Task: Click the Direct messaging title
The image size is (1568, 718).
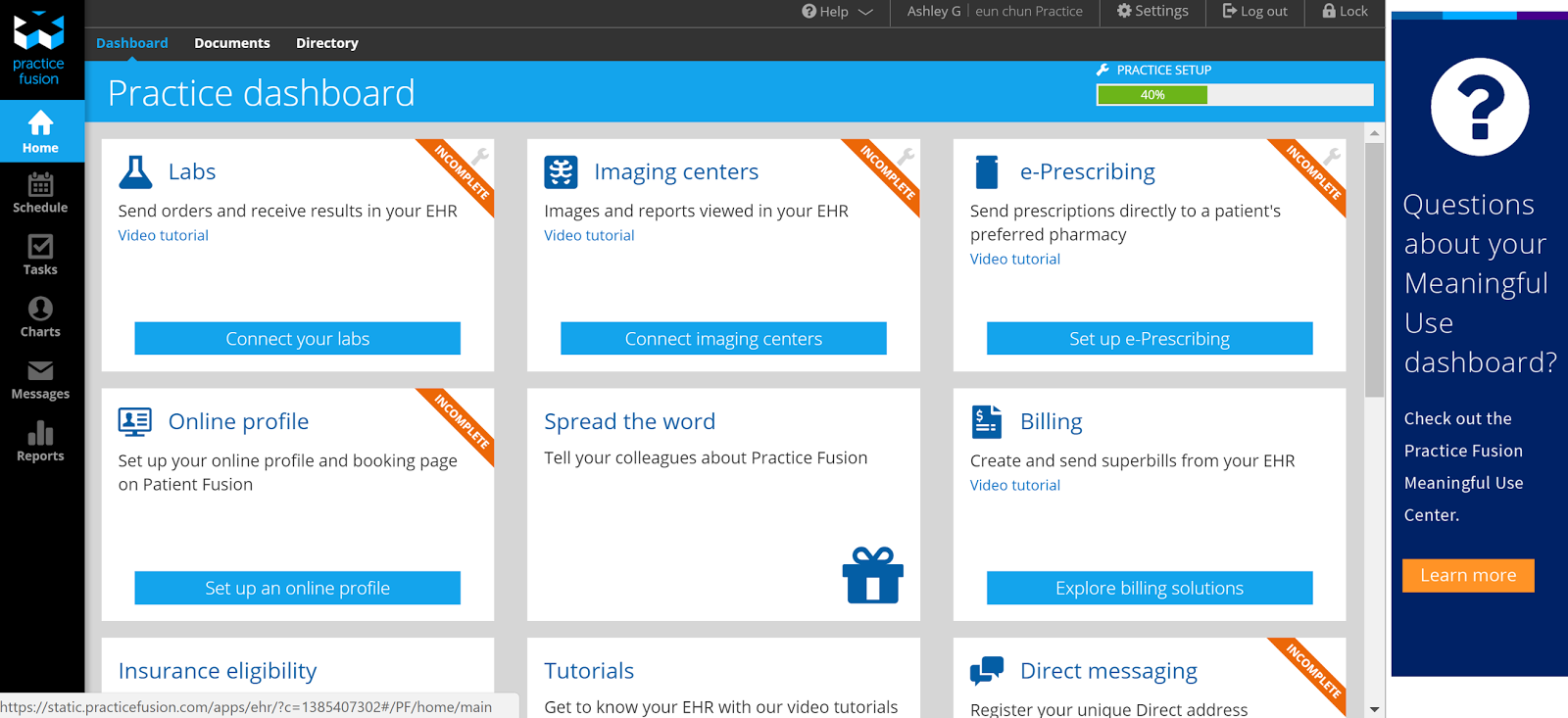Action: click(x=1108, y=671)
